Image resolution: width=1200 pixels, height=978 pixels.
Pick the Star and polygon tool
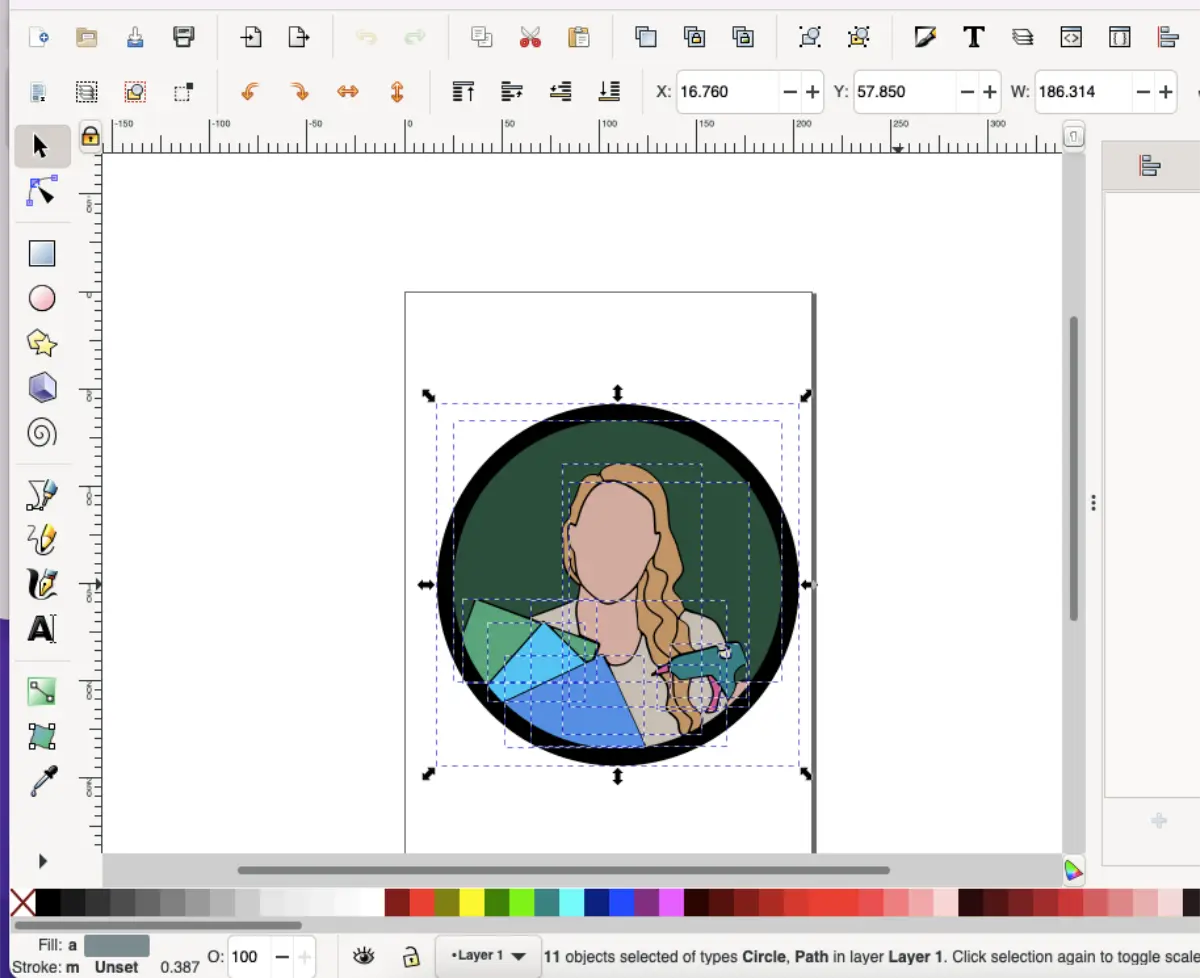(x=42, y=343)
